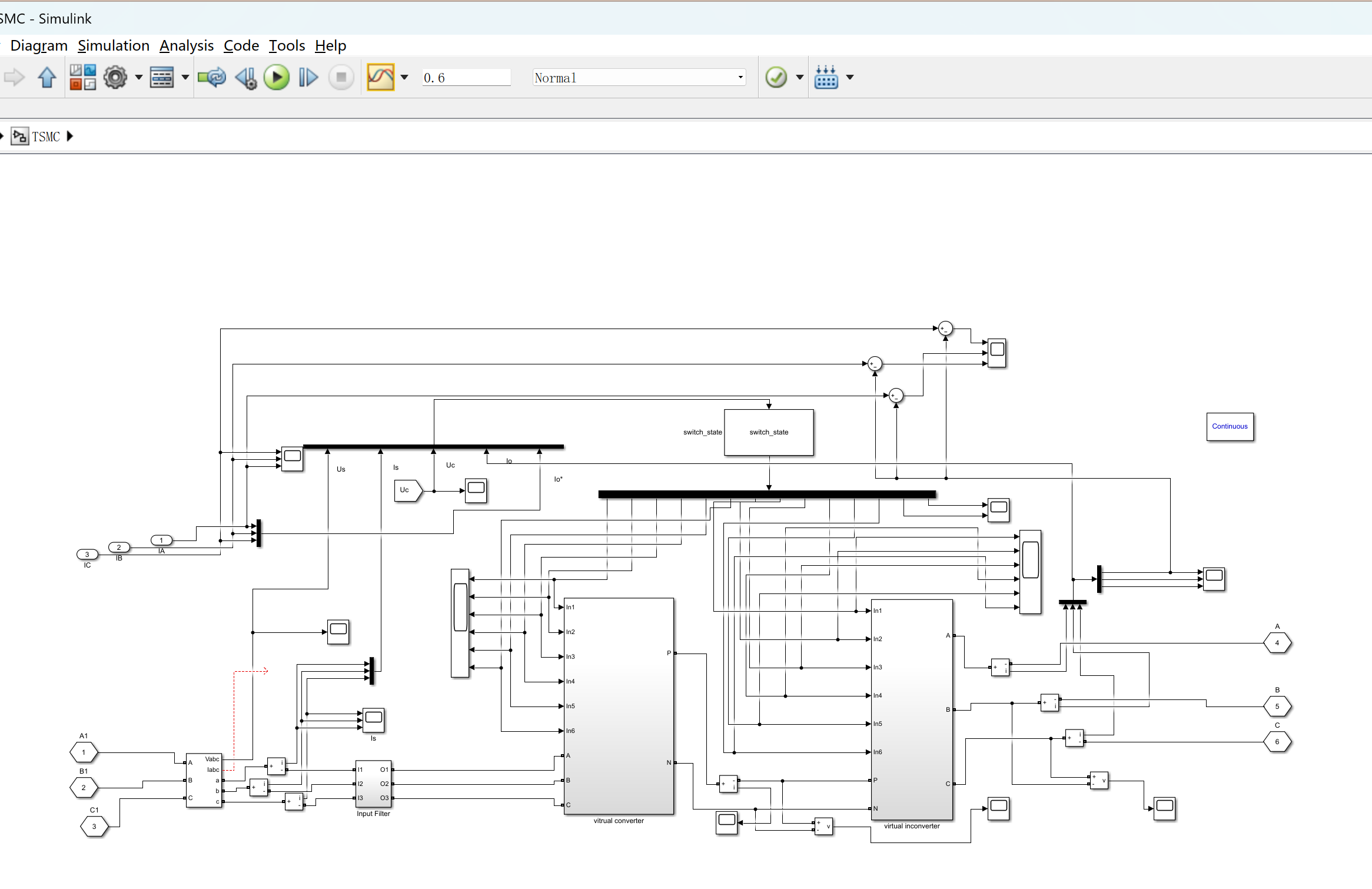Screen dimensions: 1372x889
Task: Click the model icon beside TSMC breadcrumb
Action: (x=20, y=136)
